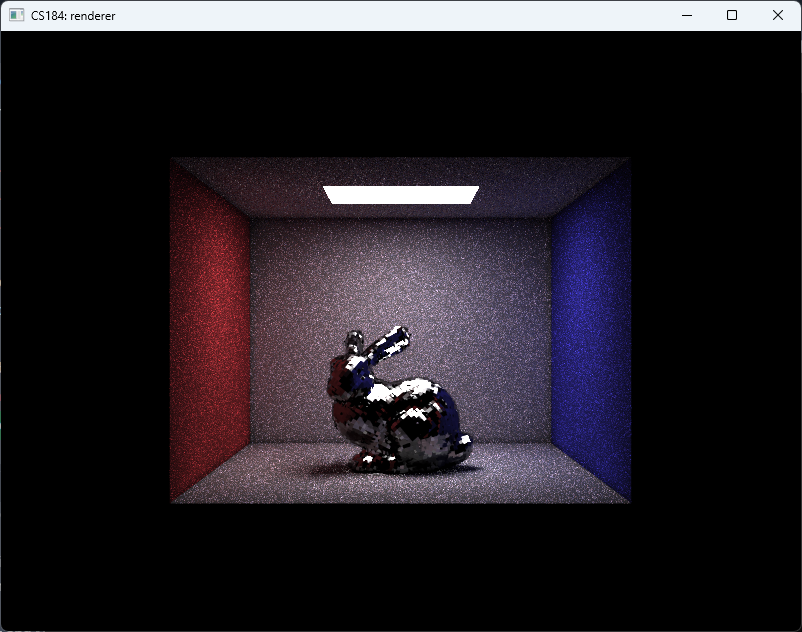Click the black margin right of the blue wall
This screenshot has width=802, height=632.
click(x=715, y=330)
